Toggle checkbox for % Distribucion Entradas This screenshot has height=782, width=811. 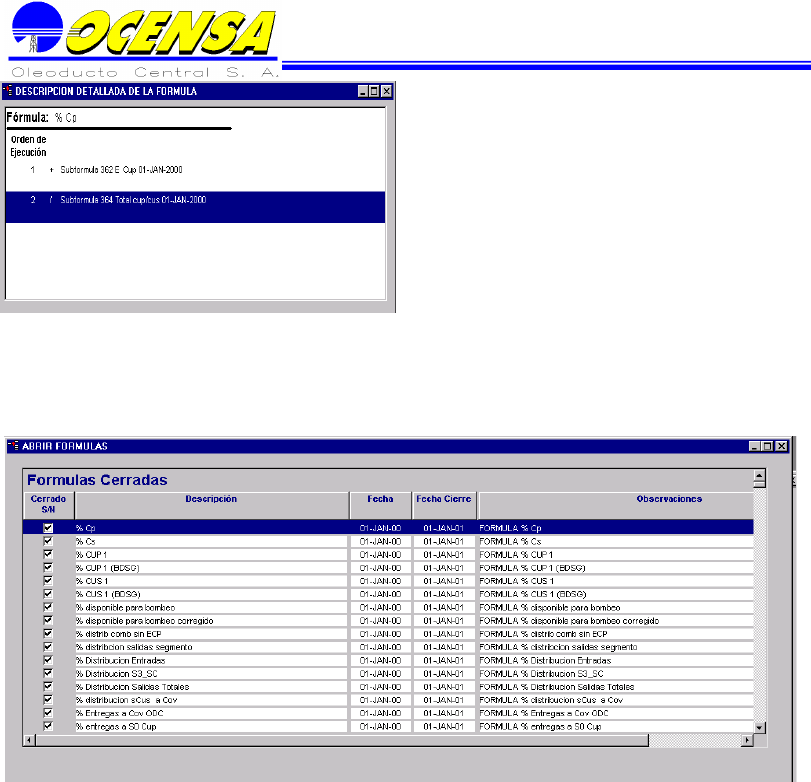48,660
